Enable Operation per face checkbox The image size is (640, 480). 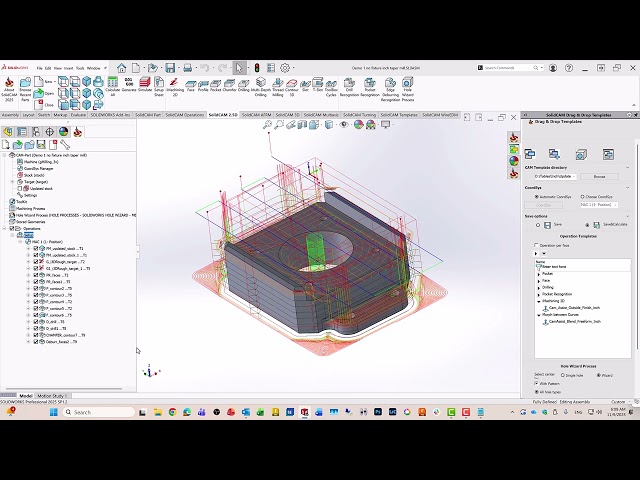click(536, 245)
